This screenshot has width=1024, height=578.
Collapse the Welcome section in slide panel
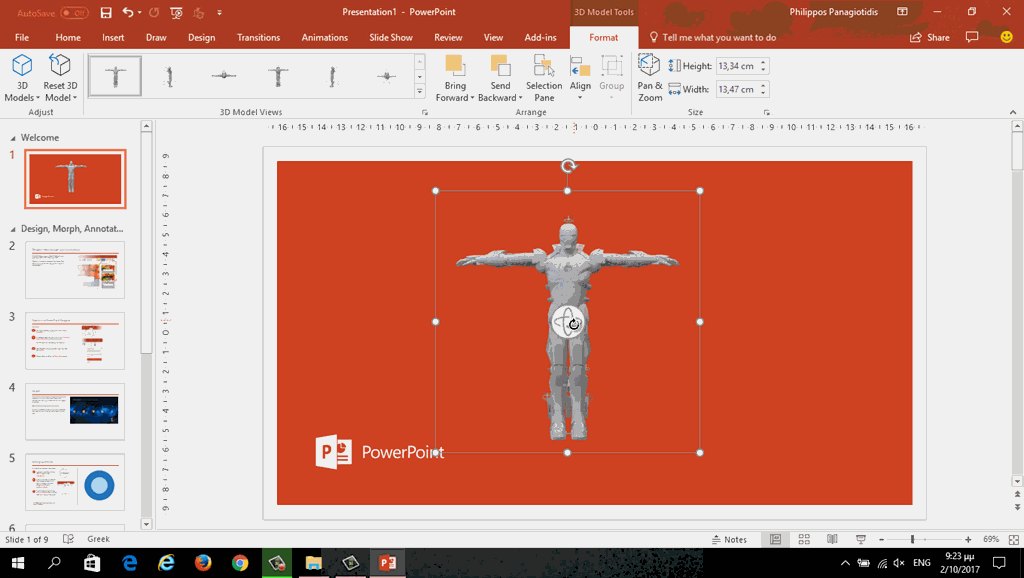click(13, 138)
